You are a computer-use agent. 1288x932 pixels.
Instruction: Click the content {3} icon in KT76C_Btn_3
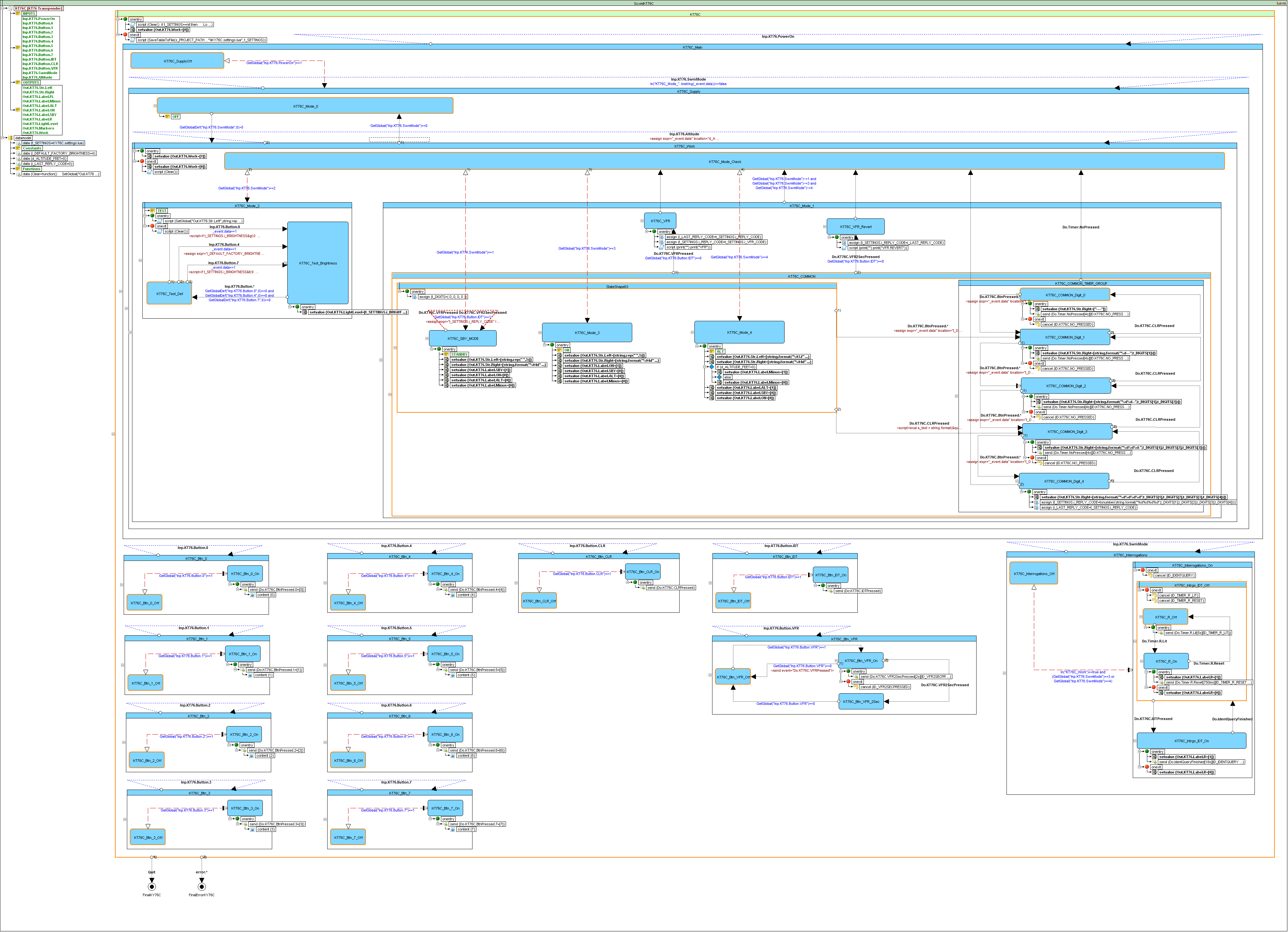click(253, 829)
